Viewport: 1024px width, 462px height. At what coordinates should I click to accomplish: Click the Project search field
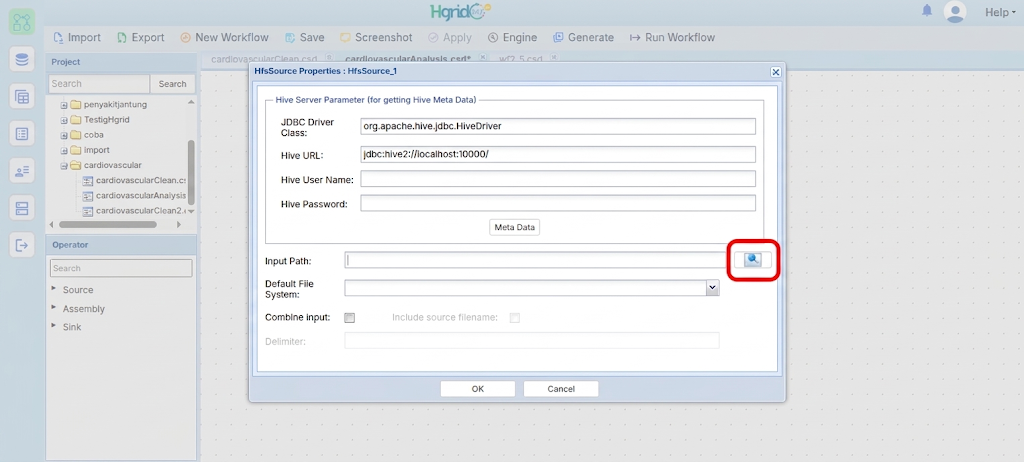[x=99, y=84]
